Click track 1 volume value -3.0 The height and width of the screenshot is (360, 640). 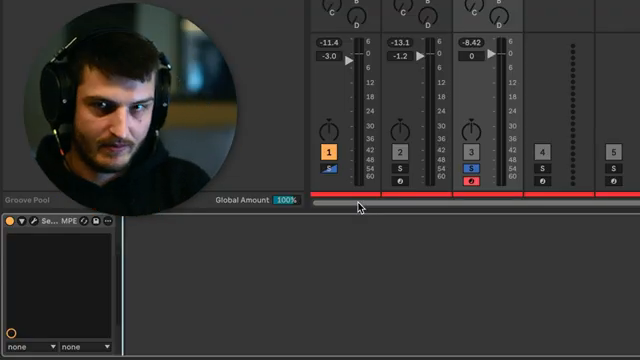329,56
